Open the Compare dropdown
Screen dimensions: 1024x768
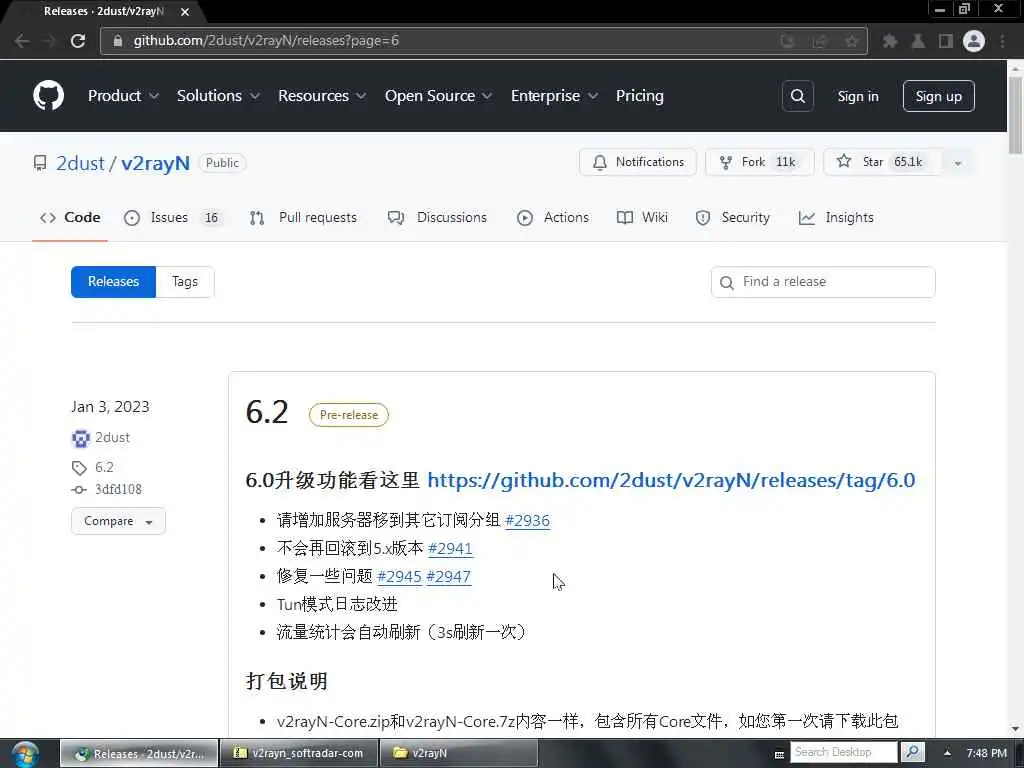pos(118,521)
